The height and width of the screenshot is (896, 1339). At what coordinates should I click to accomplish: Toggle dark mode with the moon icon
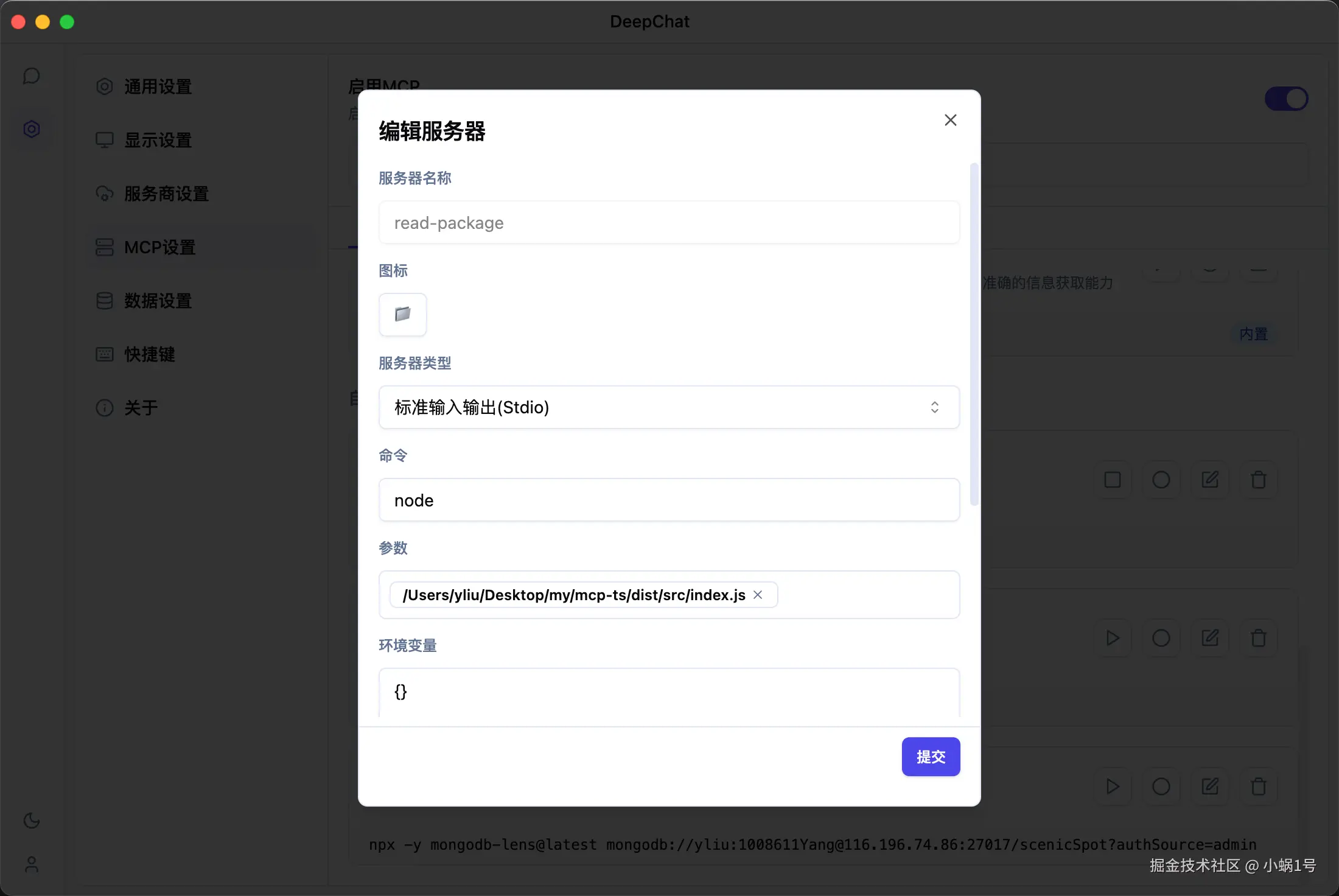32,821
